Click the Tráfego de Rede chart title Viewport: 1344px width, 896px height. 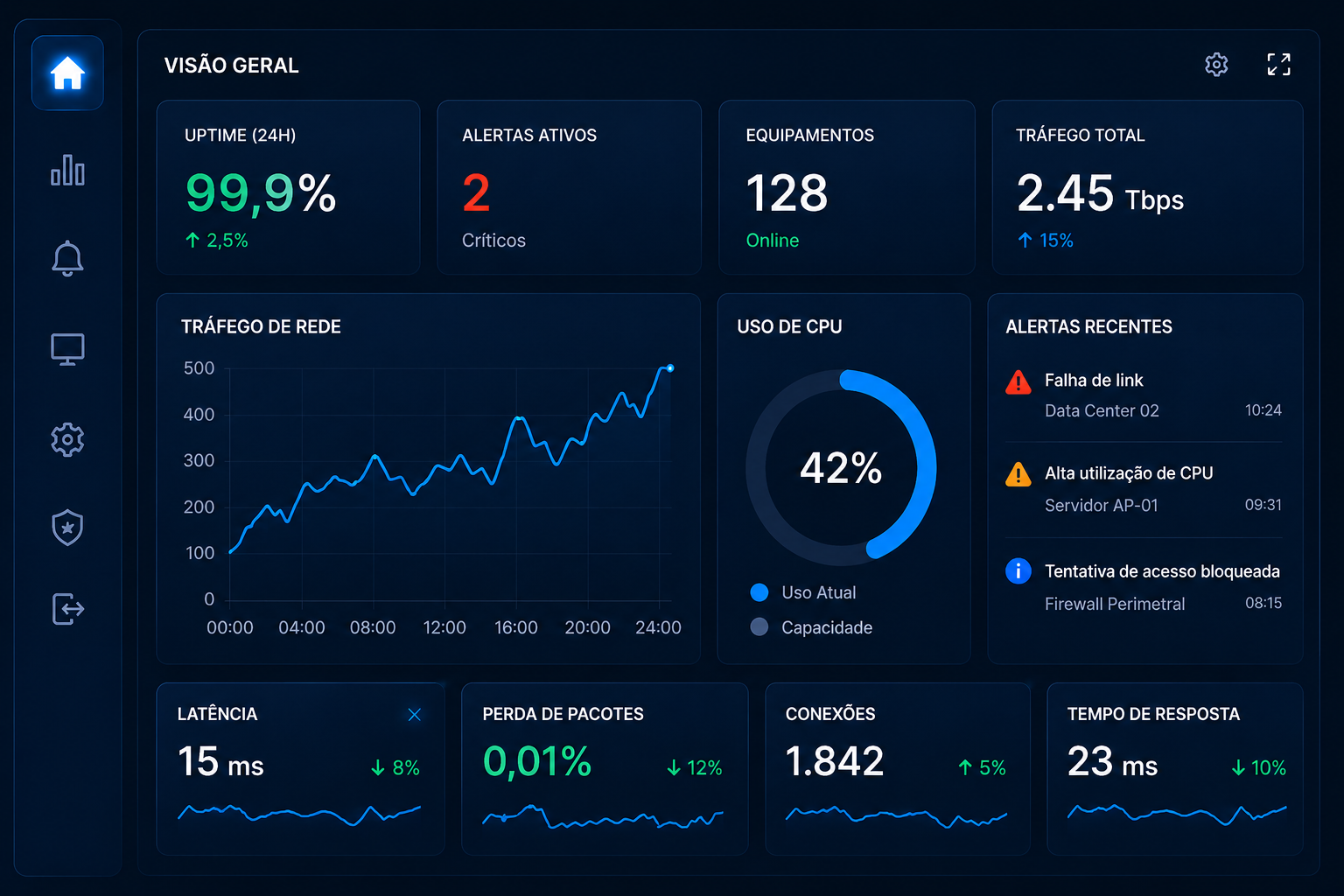coord(261,327)
